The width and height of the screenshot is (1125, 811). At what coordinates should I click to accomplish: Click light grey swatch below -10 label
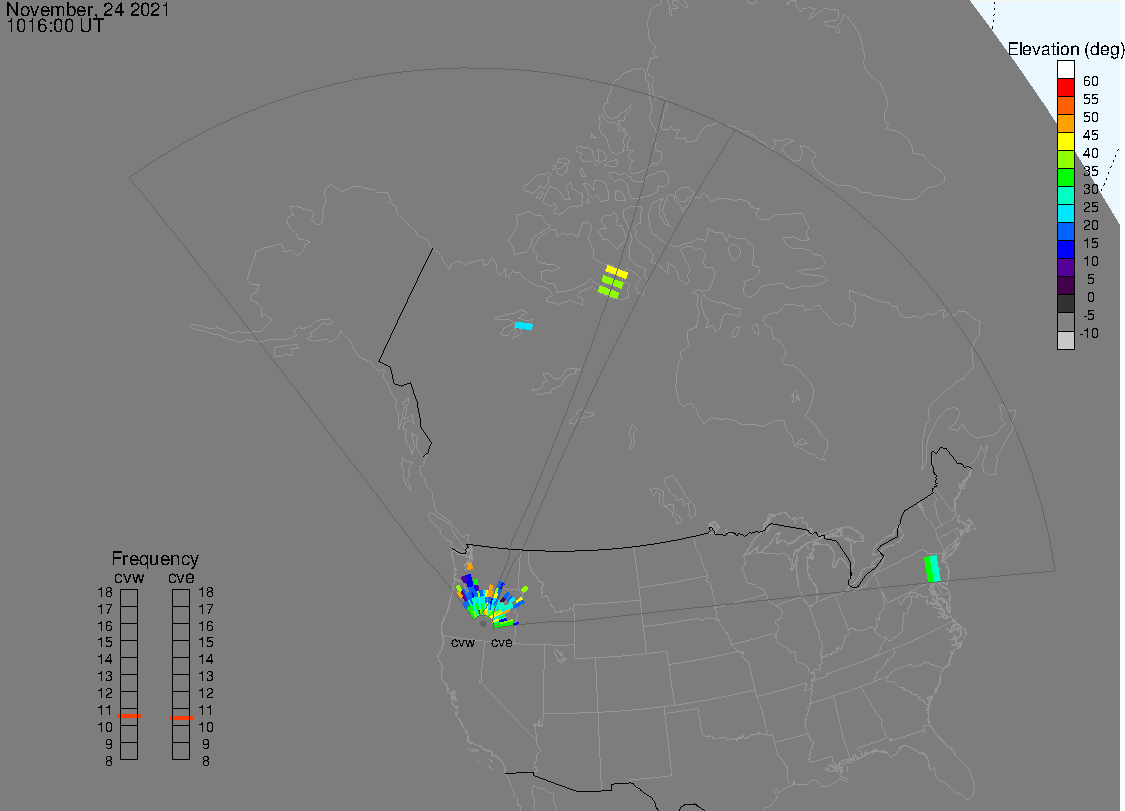coord(1065,340)
